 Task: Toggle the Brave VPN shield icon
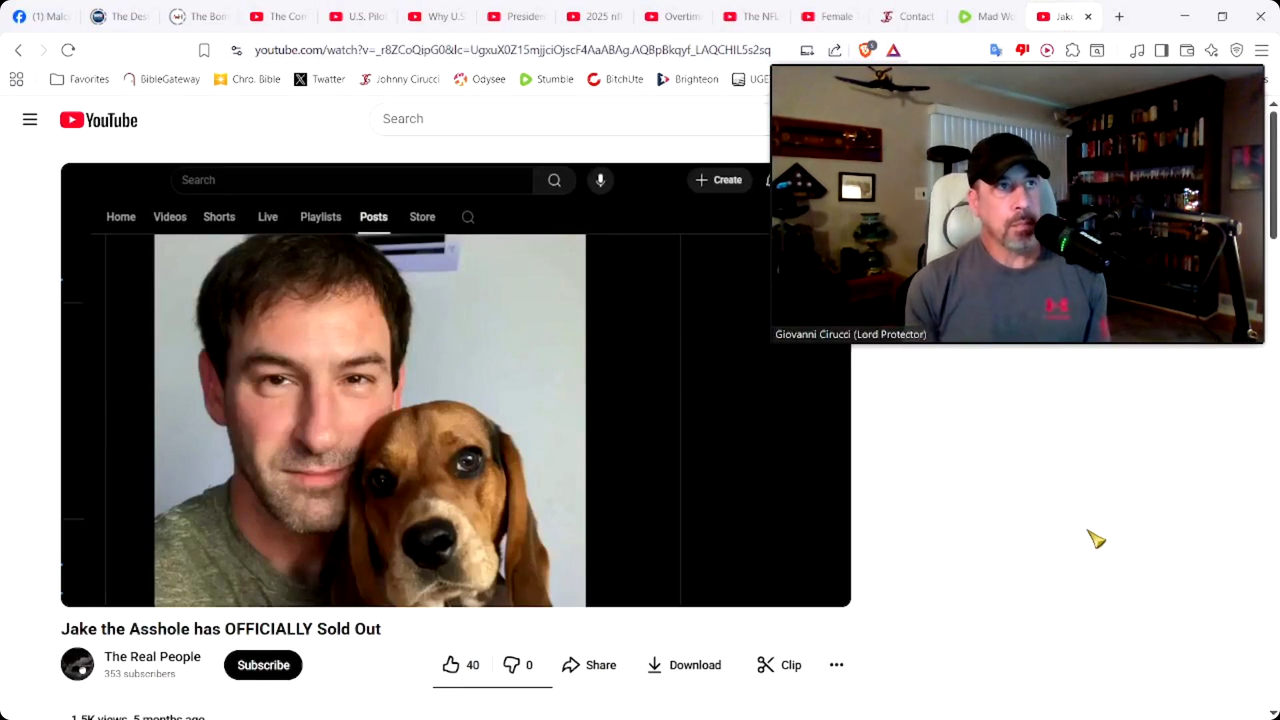(x=1236, y=50)
